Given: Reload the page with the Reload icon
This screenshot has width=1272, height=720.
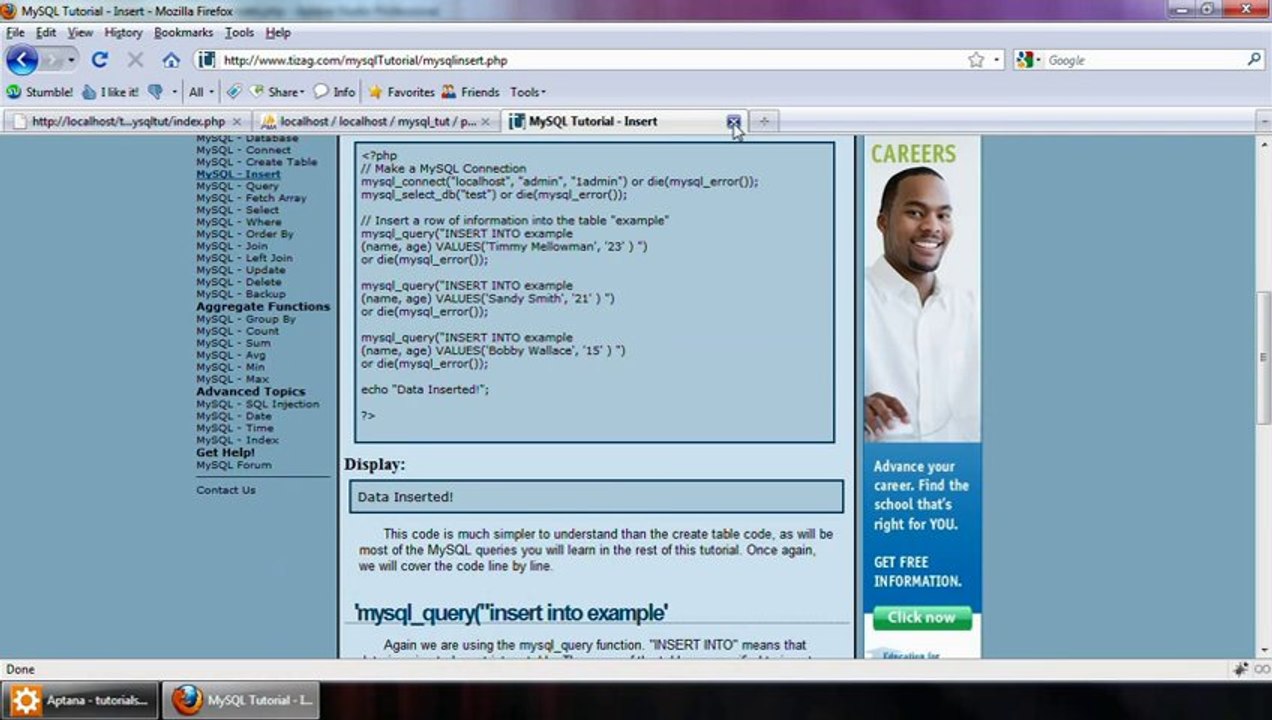Looking at the screenshot, I should [99, 60].
